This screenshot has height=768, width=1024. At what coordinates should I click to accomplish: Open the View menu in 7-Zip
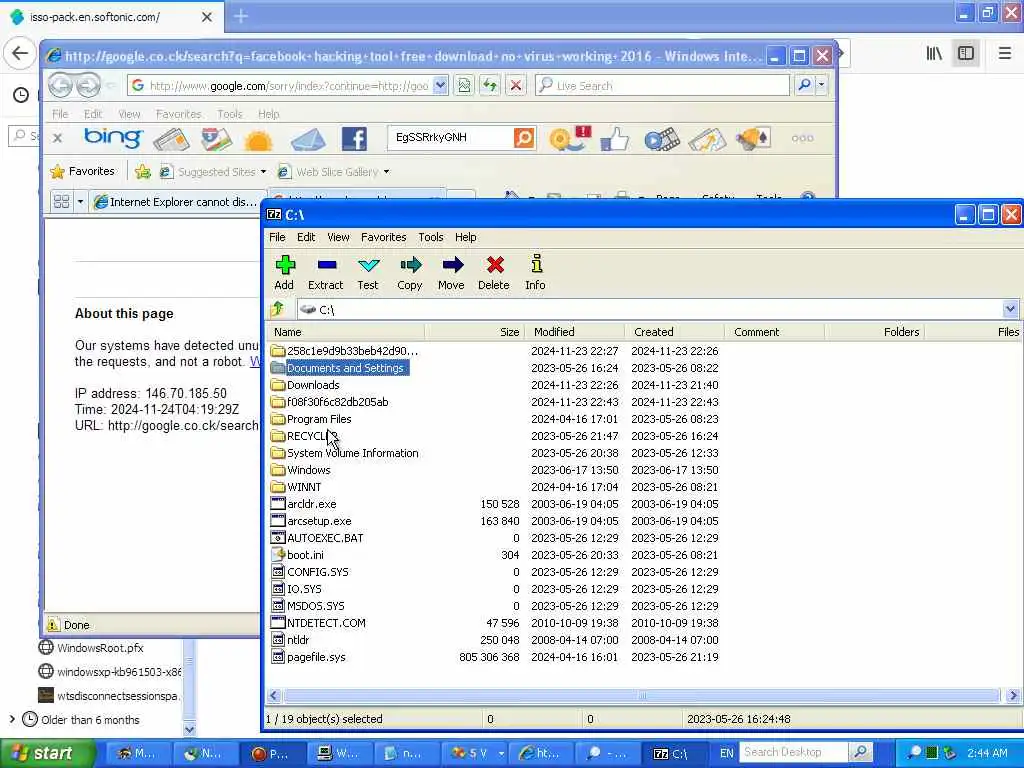[338, 237]
